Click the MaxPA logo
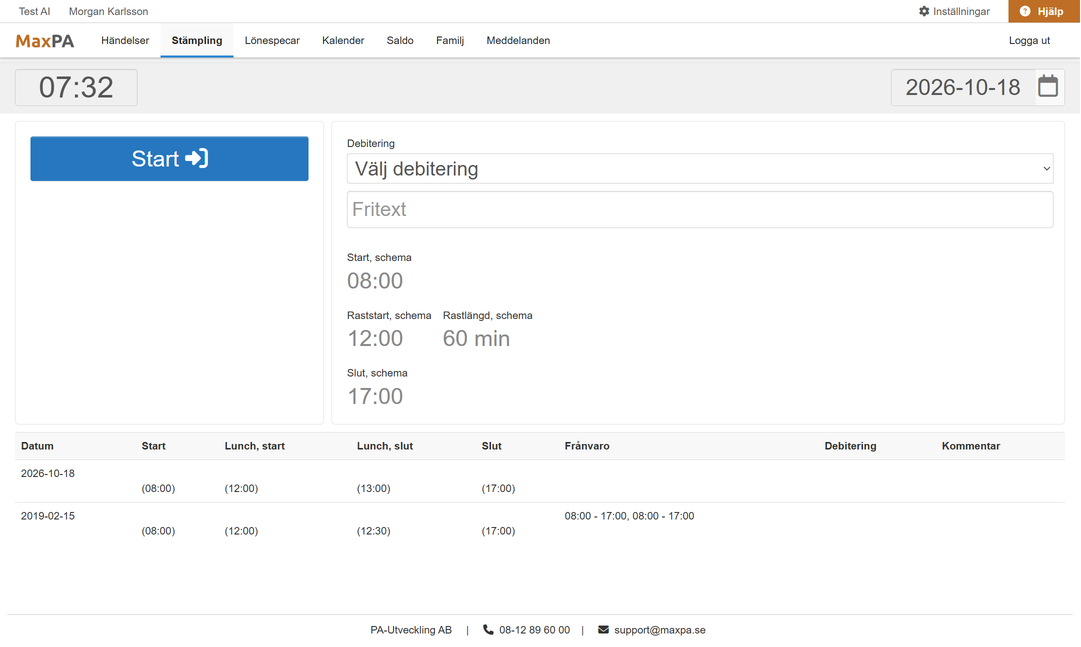The height and width of the screenshot is (647, 1081). click(45, 41)
